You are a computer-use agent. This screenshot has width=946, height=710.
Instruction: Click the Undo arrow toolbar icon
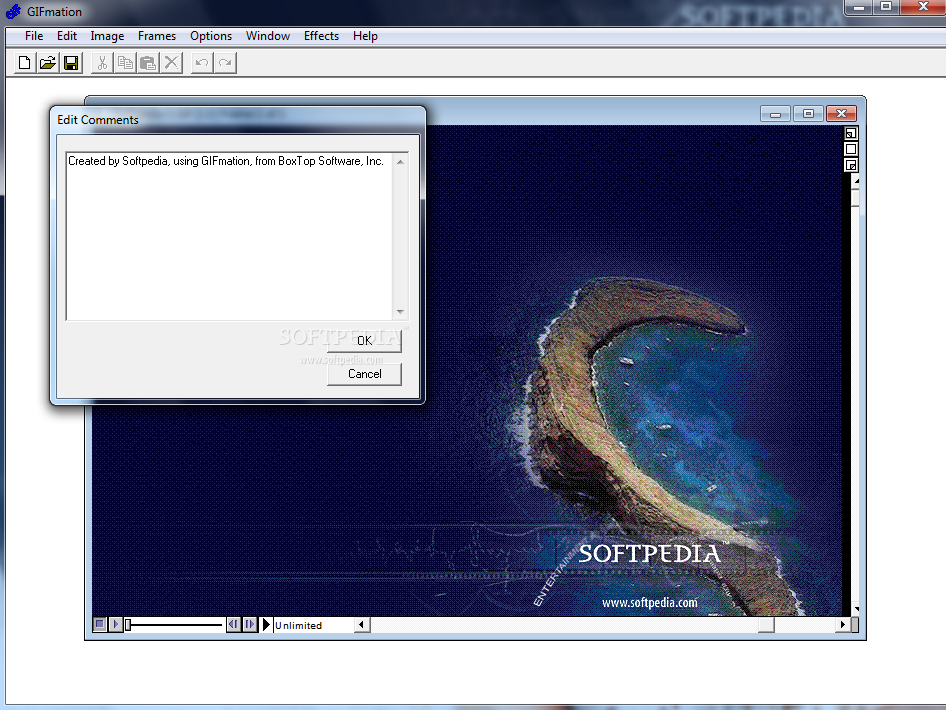point(202,63)
